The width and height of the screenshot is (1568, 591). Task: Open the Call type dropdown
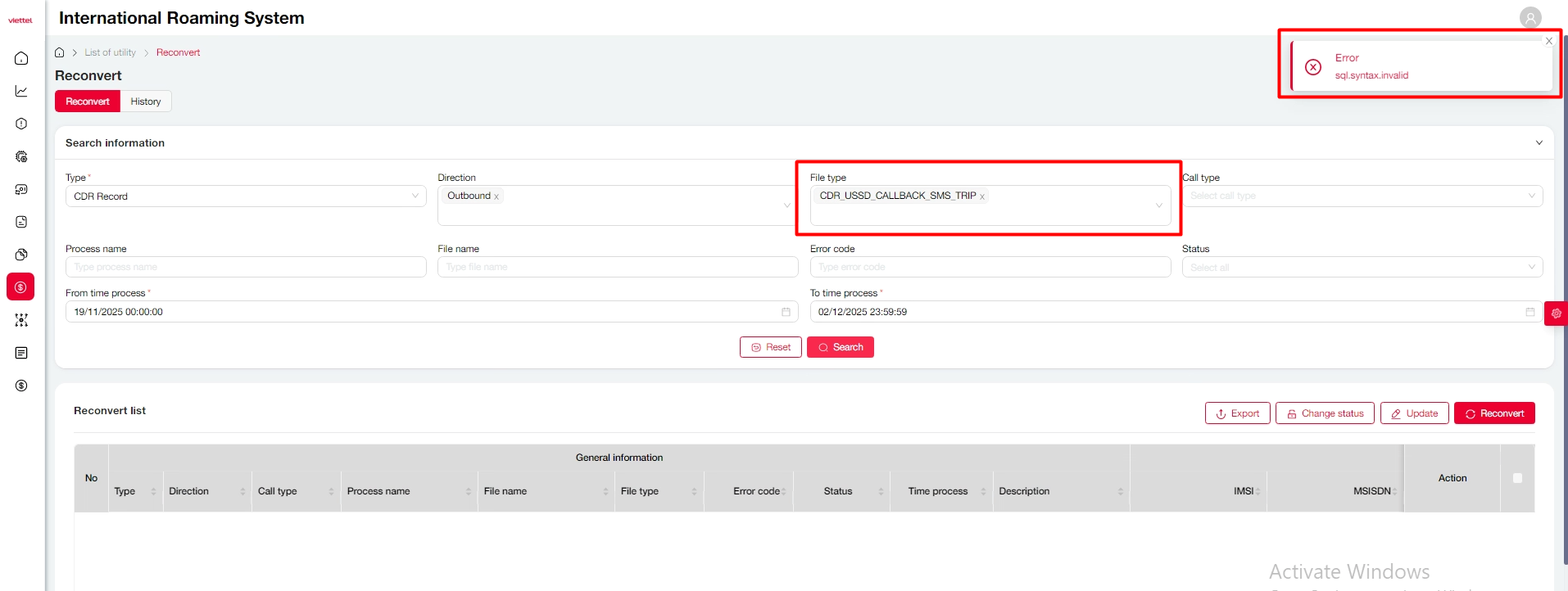pyautogui.click(x=1362, y=196)
